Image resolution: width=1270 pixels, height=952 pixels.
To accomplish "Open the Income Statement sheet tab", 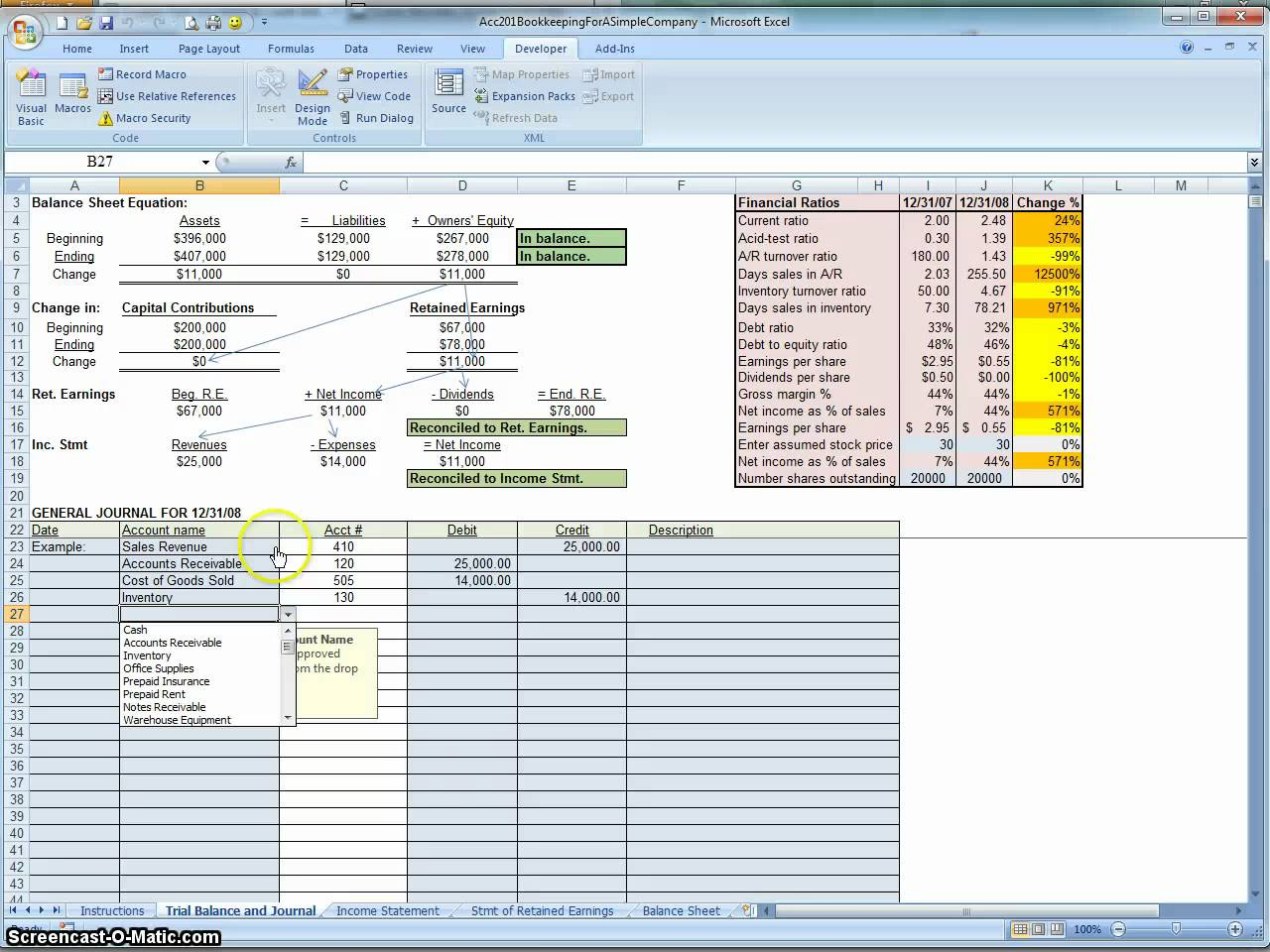I will pos(387,910).
